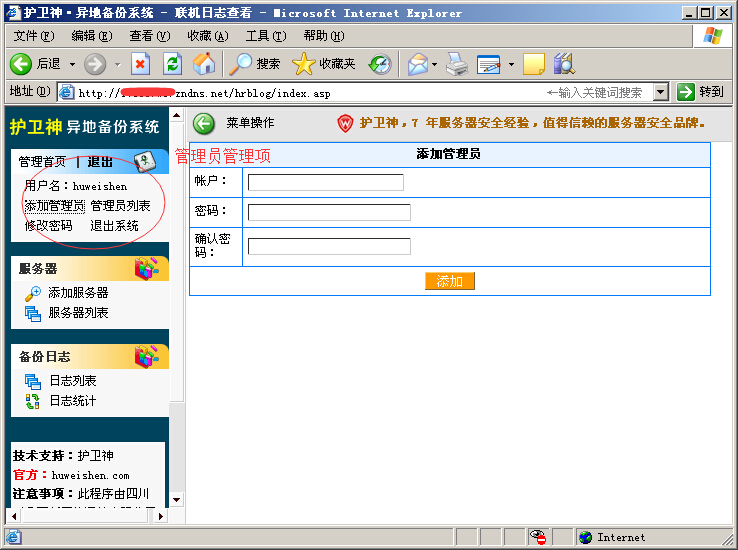Viewport: 738px width, 550px height.
Task: Click the red 护卫神 shield logo
Action: [345, 124]
